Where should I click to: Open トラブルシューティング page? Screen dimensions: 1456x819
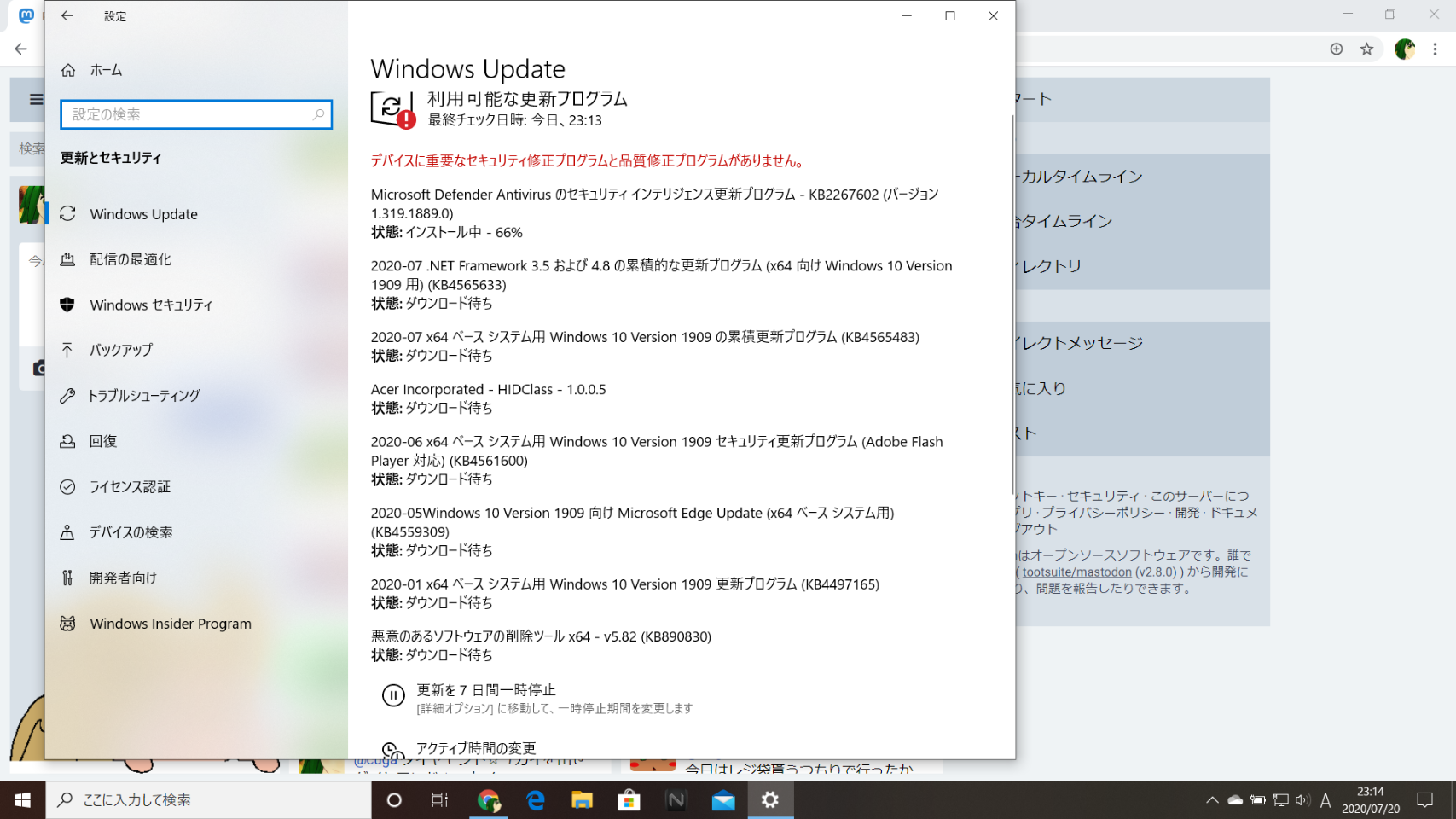[x=196, y=396]
